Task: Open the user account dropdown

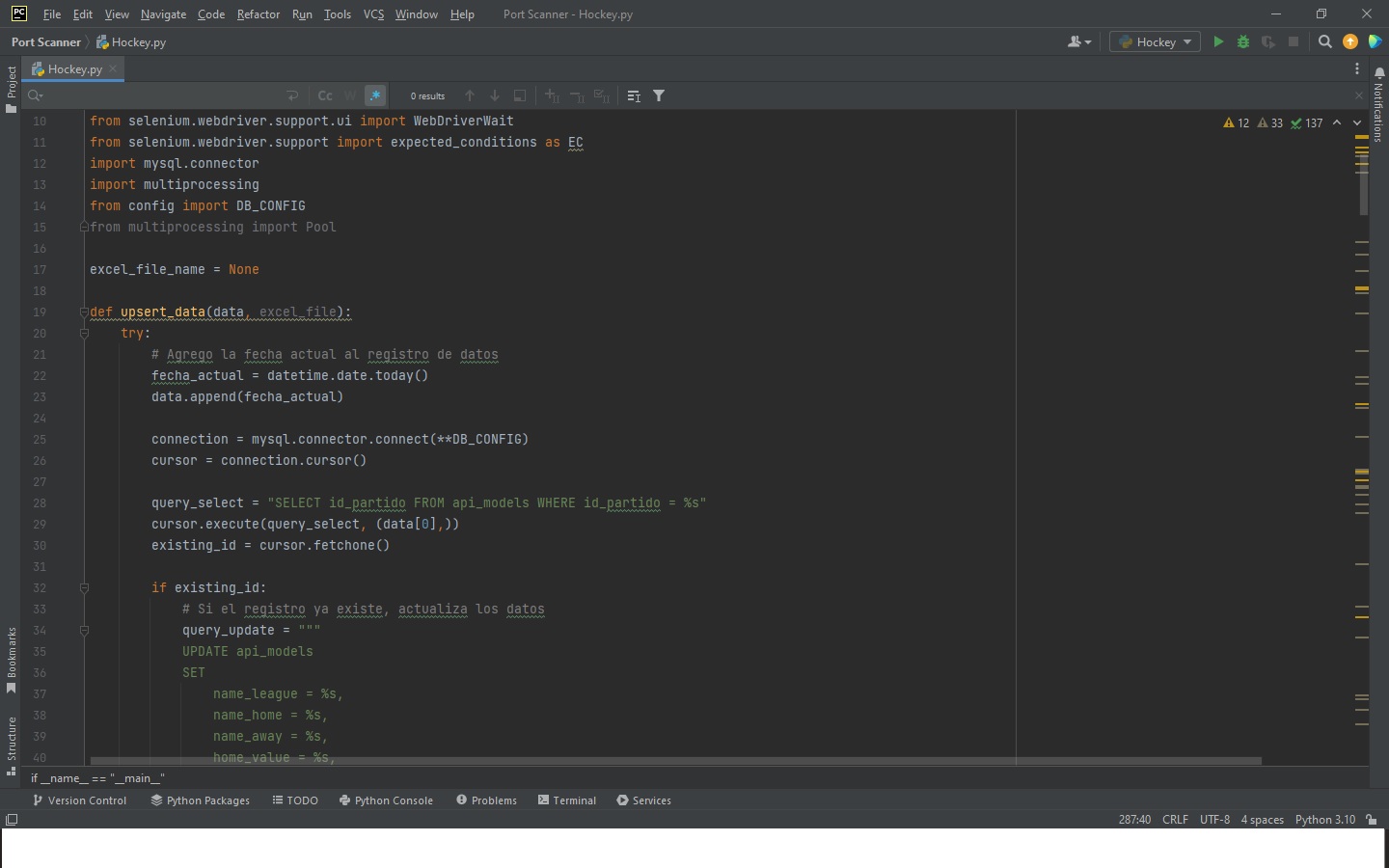Action: pos(1079,41)
